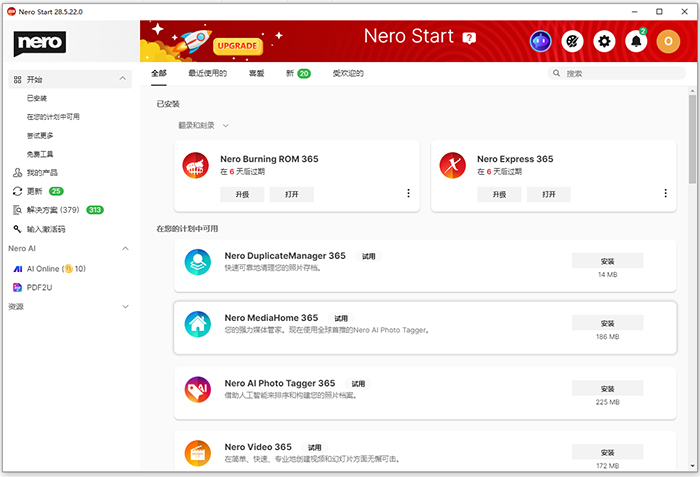Open the 翻录和刻录 category dropdown
This screenshot has width=700, height=477.
[x=204, y=126]
